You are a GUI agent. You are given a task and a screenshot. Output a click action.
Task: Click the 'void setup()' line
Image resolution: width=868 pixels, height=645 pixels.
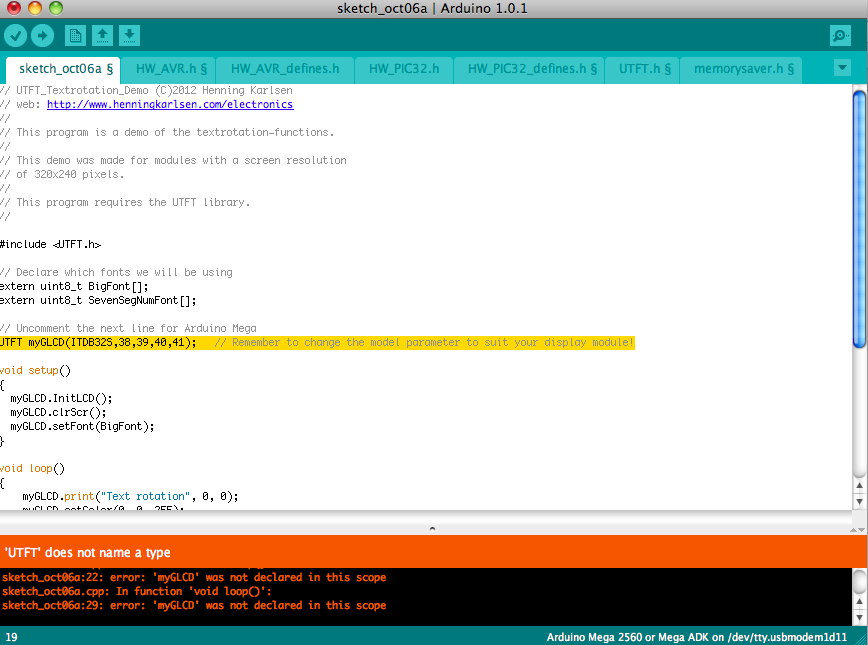35,370
